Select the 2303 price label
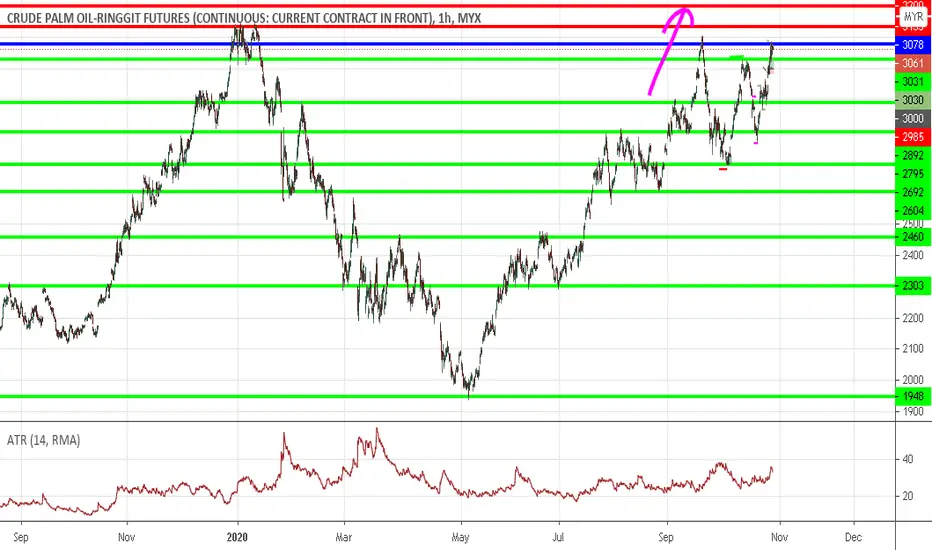This screenshot has width=932, height=550. pos(913,286)
